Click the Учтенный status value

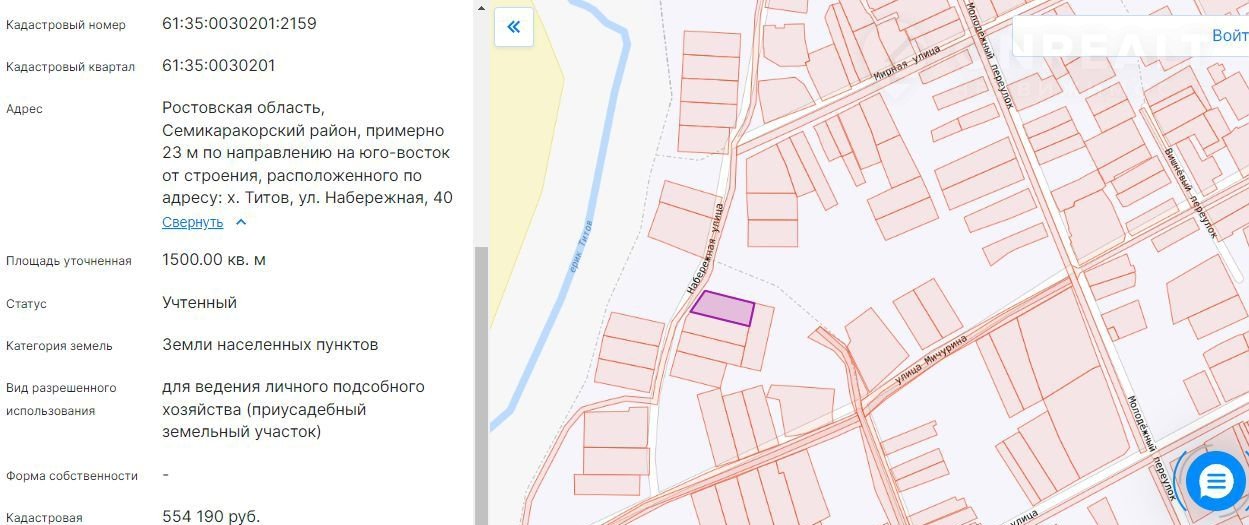pos(199,302)
